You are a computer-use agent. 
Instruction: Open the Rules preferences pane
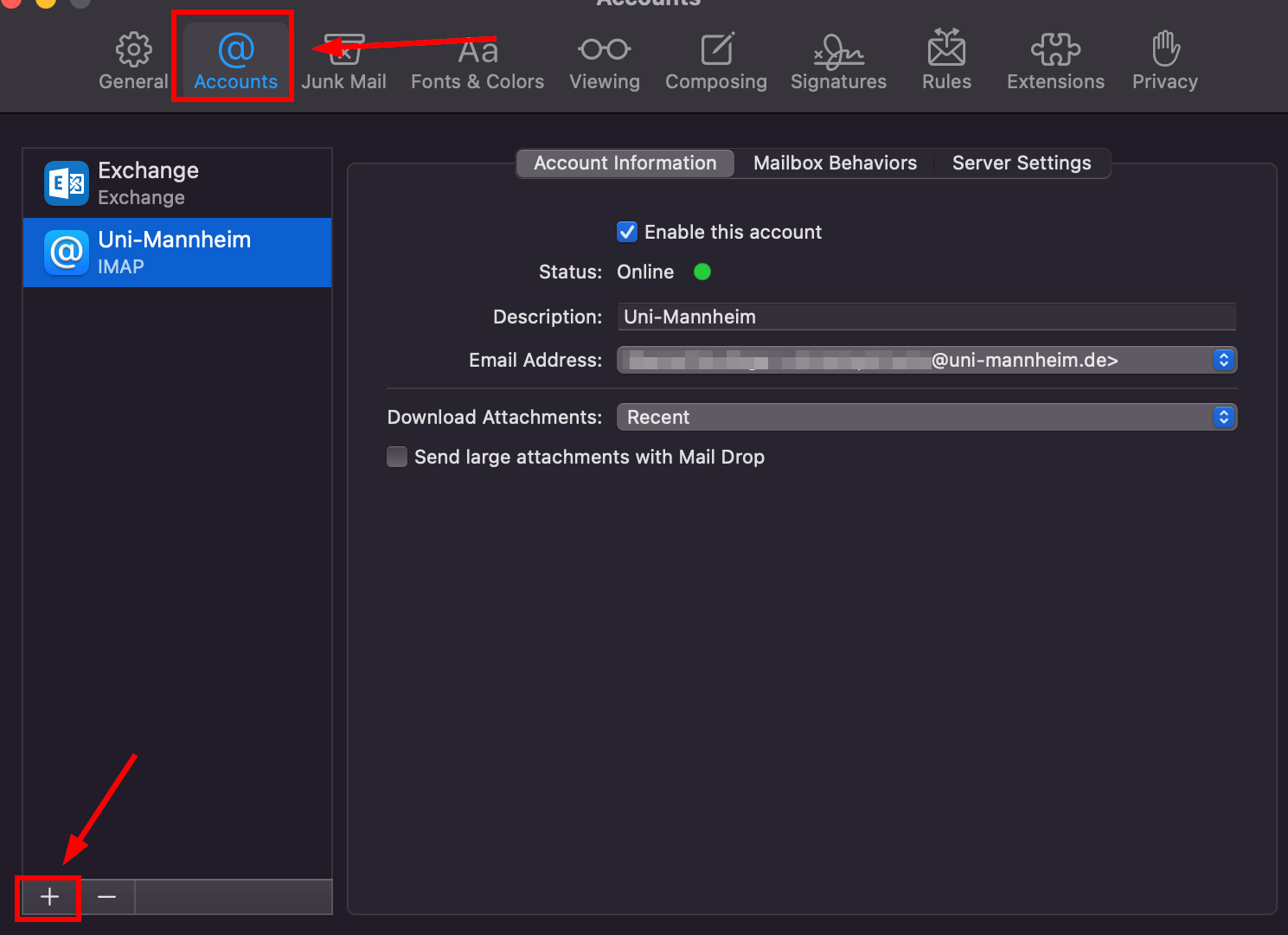[x=946, y=61]
